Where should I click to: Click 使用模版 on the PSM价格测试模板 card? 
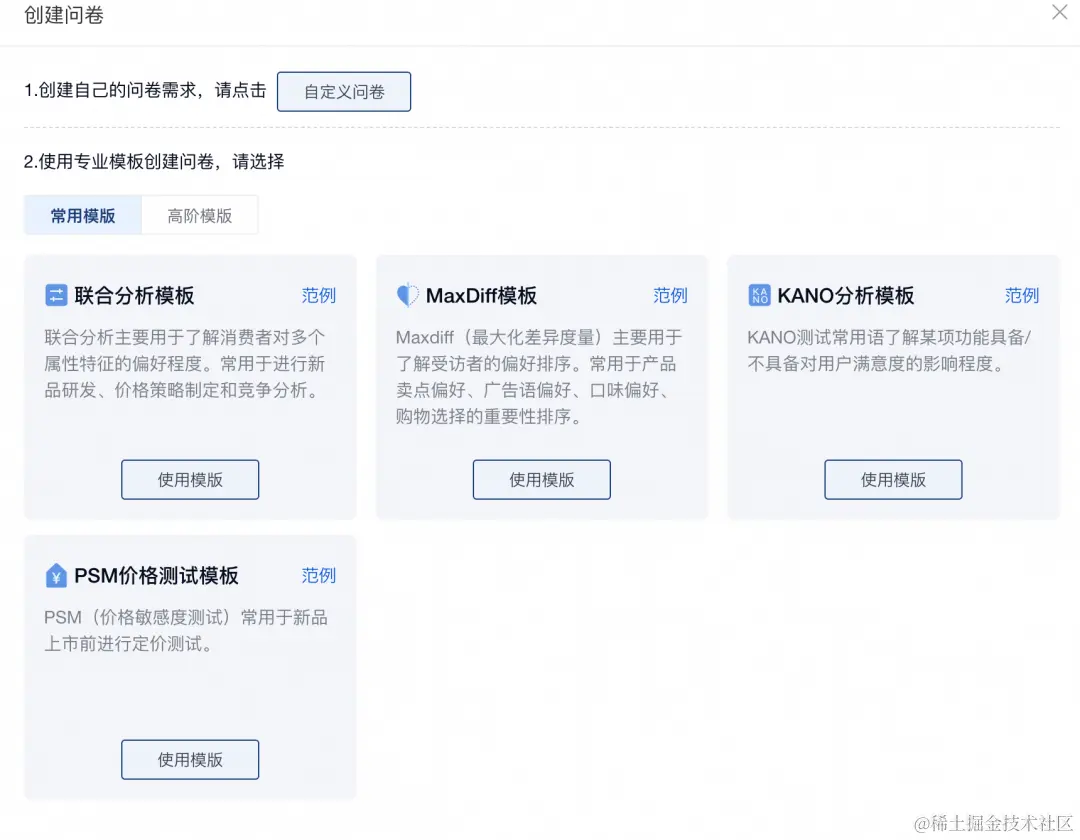click(190, 759)
